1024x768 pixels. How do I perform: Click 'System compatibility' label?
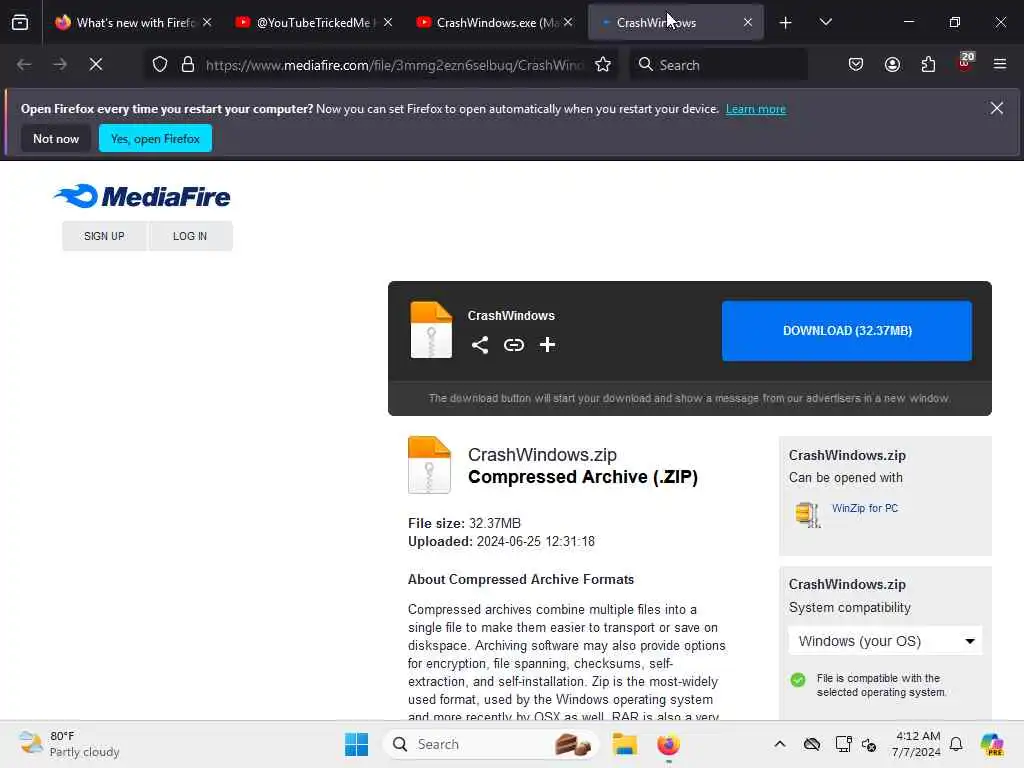[x=849, y=607]
